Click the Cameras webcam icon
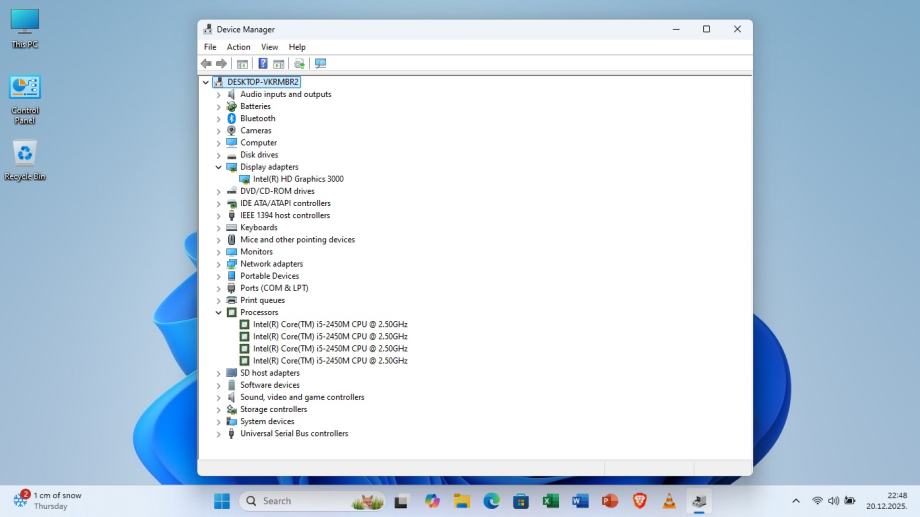Screen dimensions: 920x517 tap(232, 130)
